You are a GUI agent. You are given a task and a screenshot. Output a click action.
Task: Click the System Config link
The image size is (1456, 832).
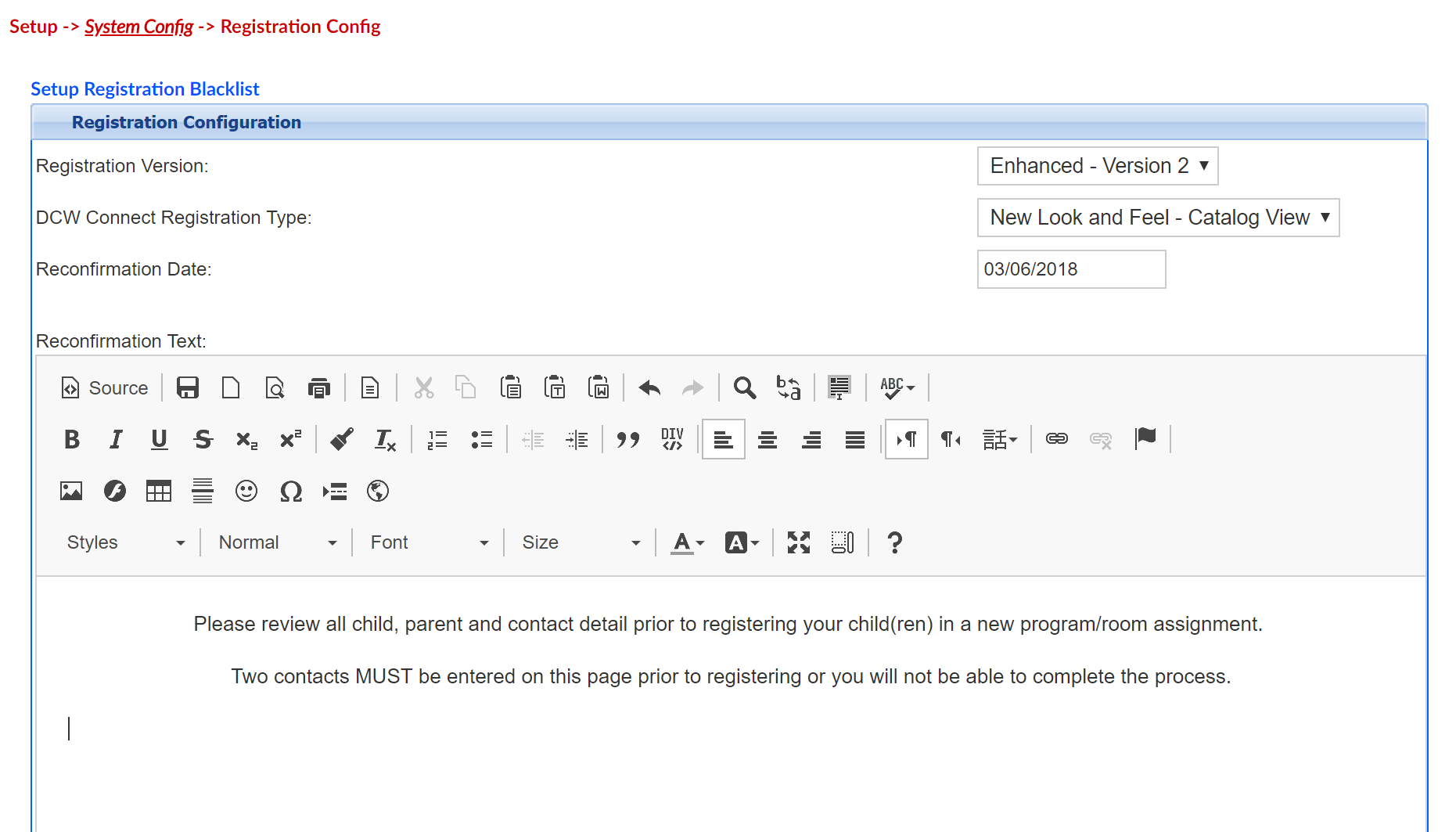pyautogui.click(x=138, y=26)
